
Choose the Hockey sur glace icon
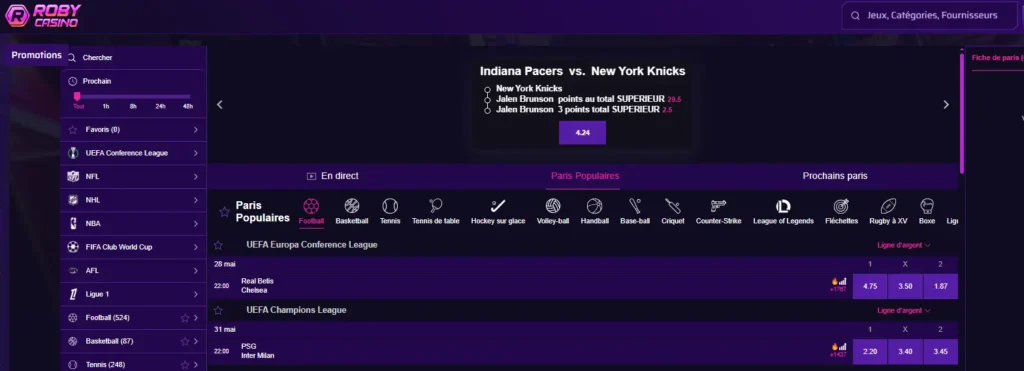(x=498, y=207)
